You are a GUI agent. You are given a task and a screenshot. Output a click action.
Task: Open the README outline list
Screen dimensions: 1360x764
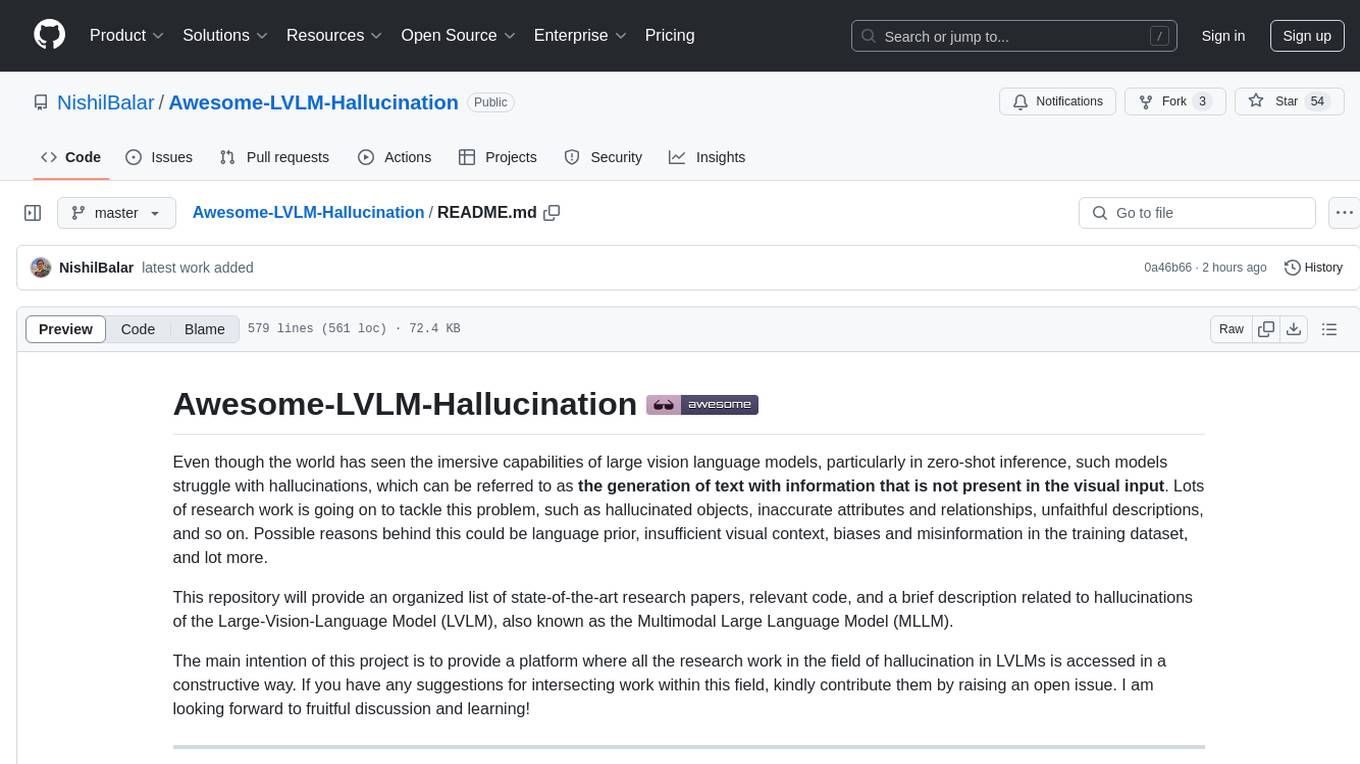(x=1329, y=329)
